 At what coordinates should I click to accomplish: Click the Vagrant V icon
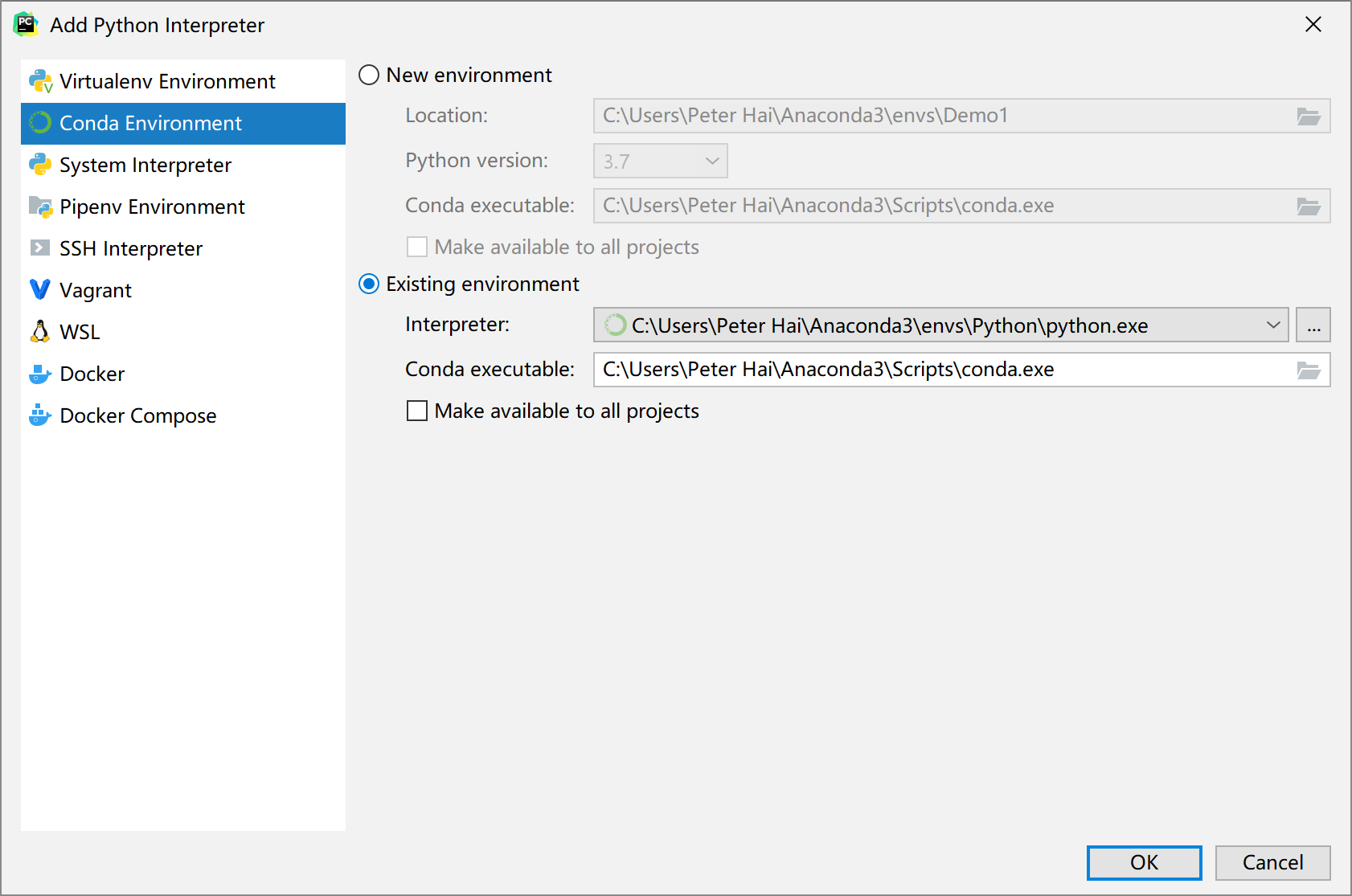coord(40,289)
